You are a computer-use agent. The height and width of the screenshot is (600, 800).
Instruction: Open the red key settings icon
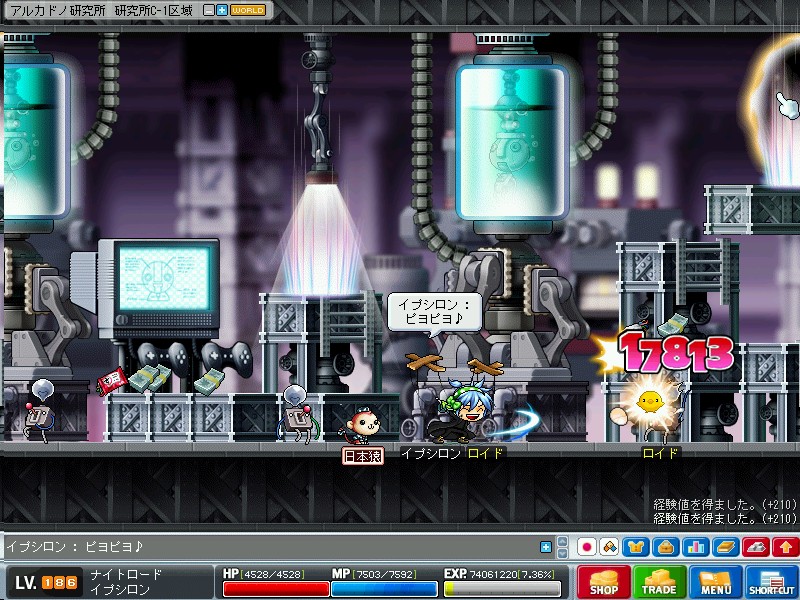click(x=756, y=547)
